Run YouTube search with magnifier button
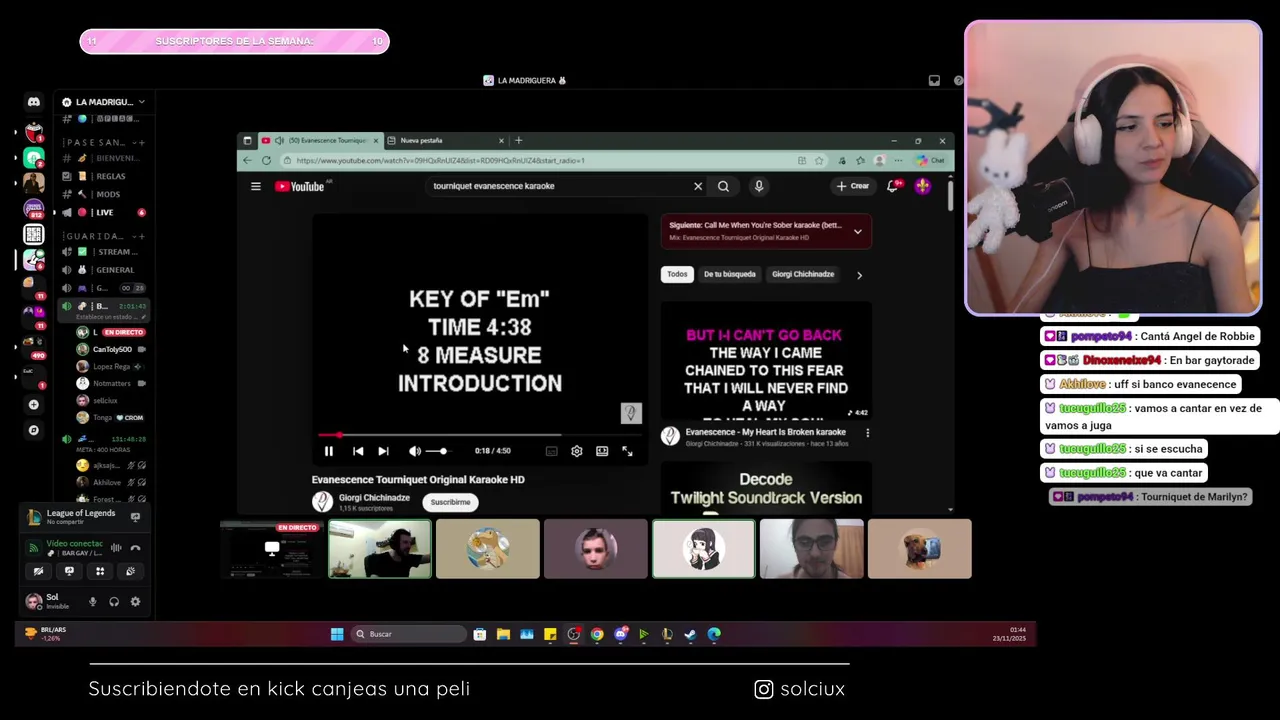 point(723,186)
